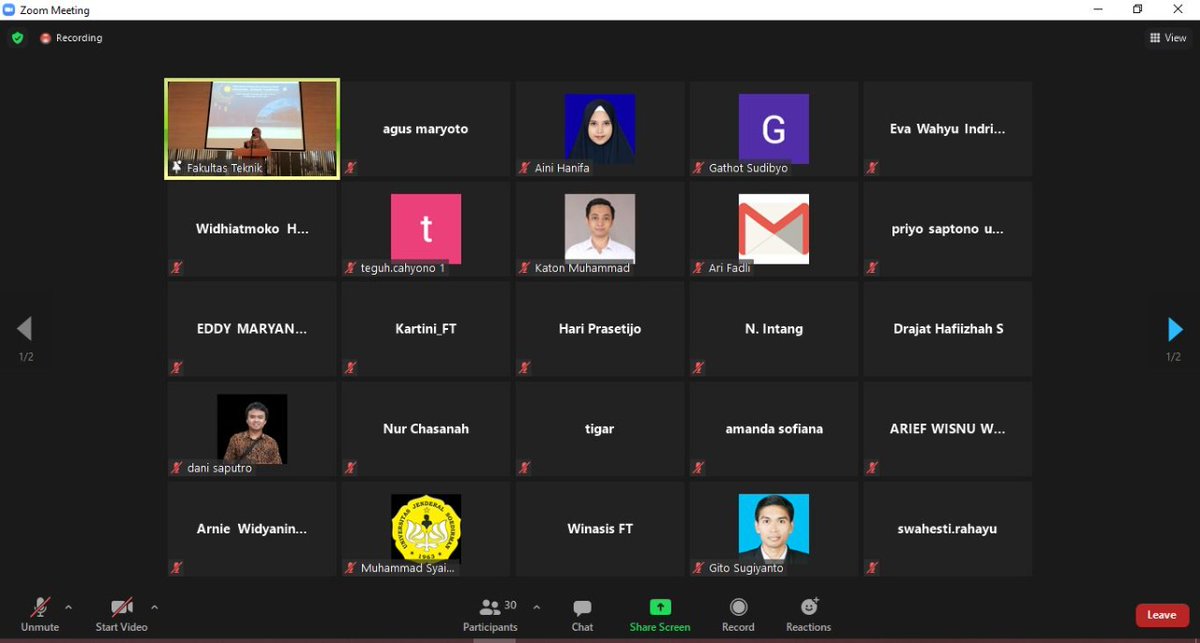Select the priyo saptono tile

(x=948, y=229)
